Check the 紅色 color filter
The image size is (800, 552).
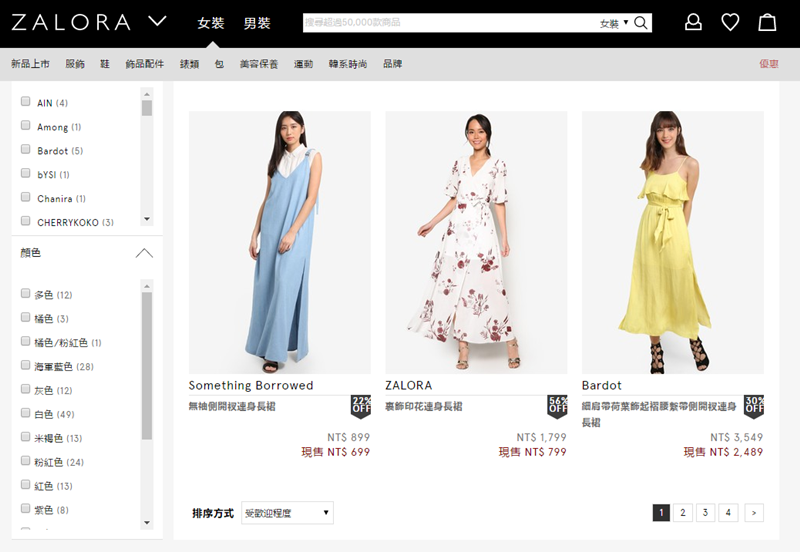[x=25, y=485]
